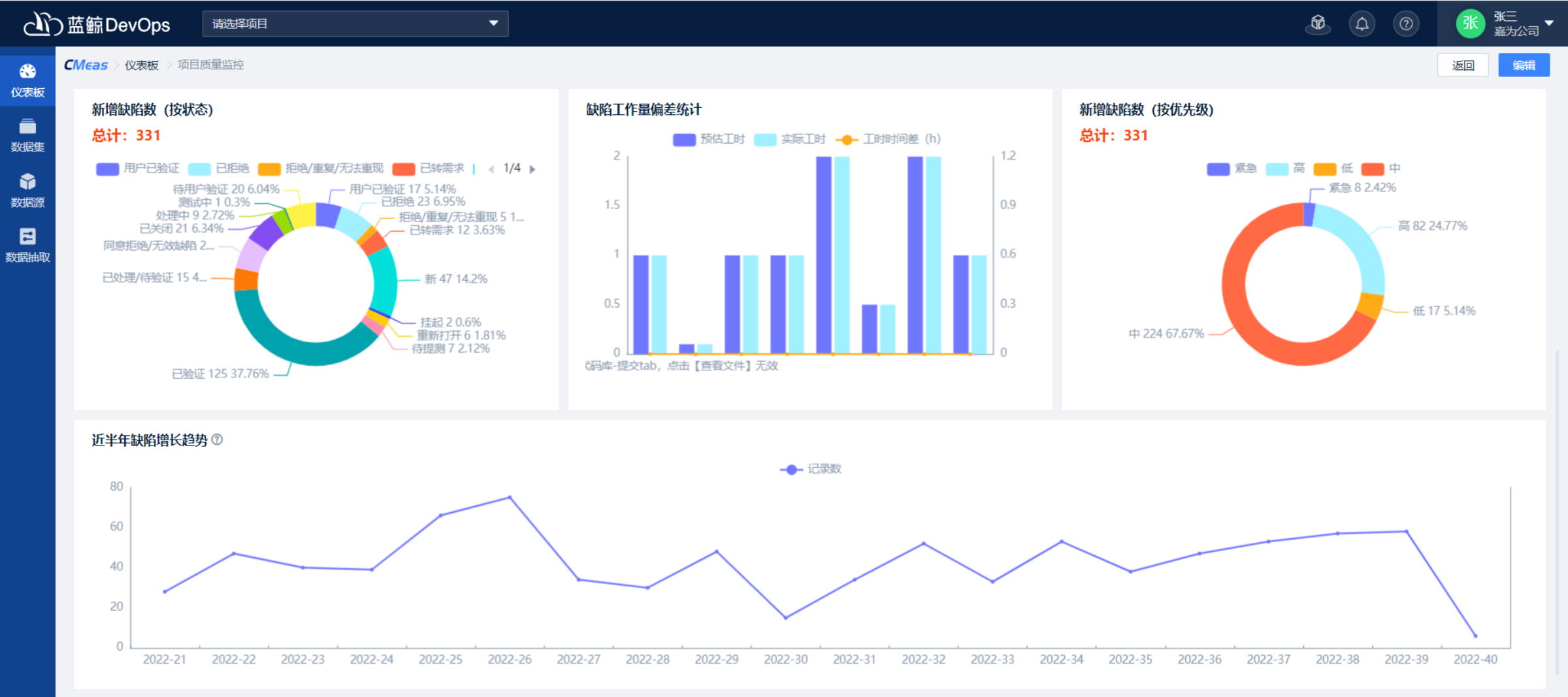The width and height of the screenshot is (1568, 697).
Task: Click the 仪表板 breadcrumb item
Action: pos(142,65)
